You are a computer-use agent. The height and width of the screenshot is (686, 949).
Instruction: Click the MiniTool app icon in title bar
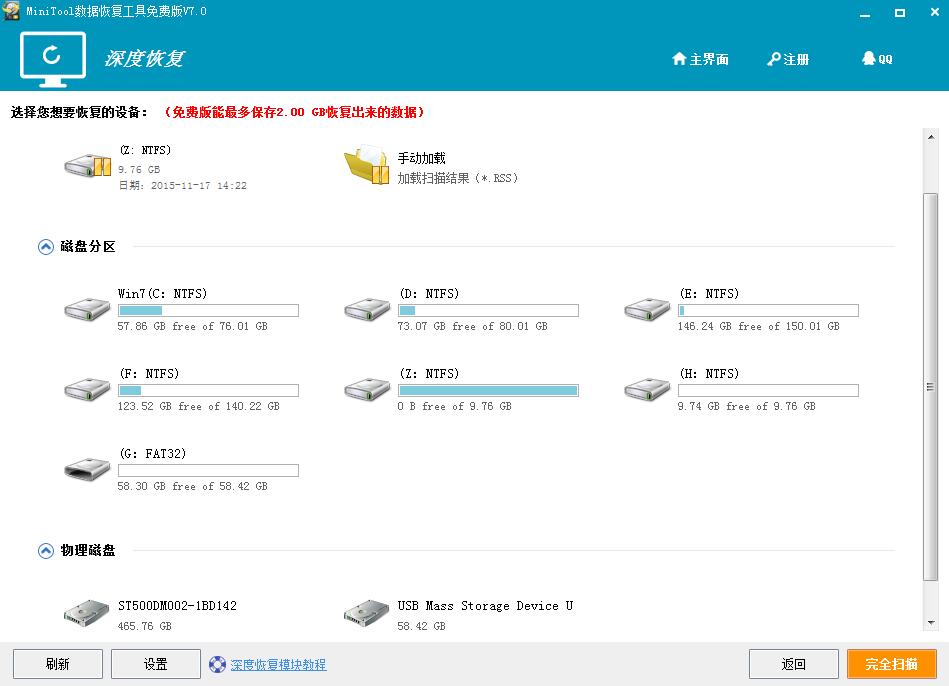click(11, 11)
